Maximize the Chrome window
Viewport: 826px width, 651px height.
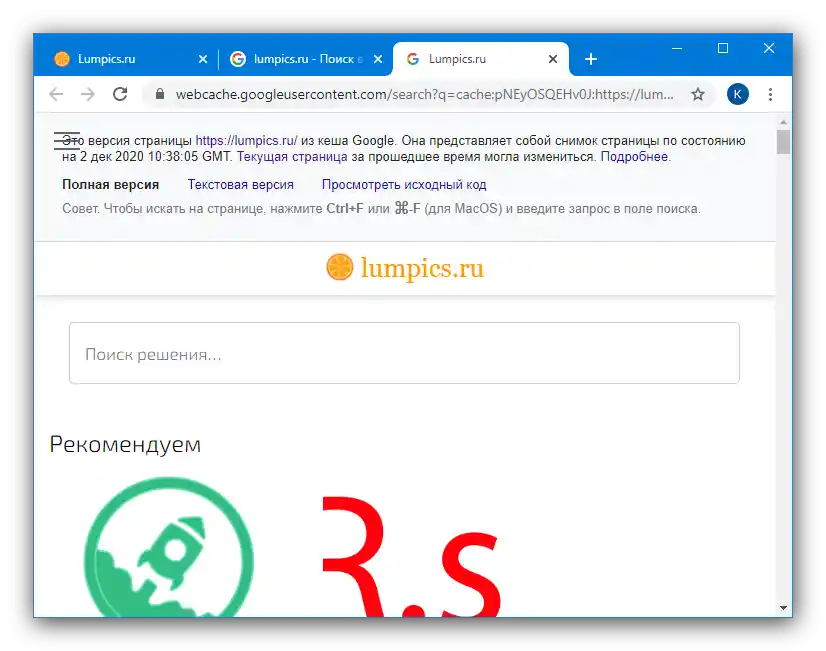(x=723, y=48)
